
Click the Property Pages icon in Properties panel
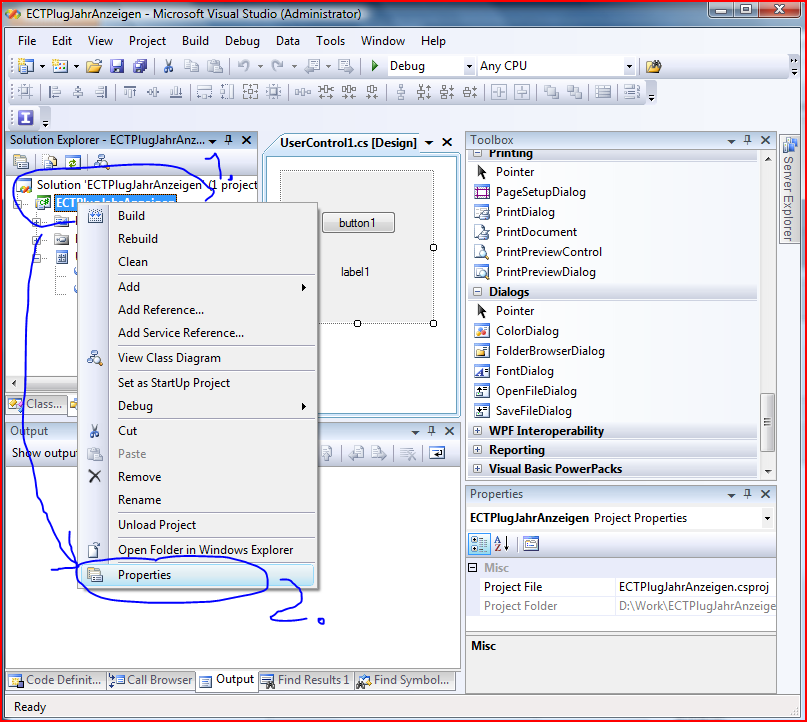point(531,544)
